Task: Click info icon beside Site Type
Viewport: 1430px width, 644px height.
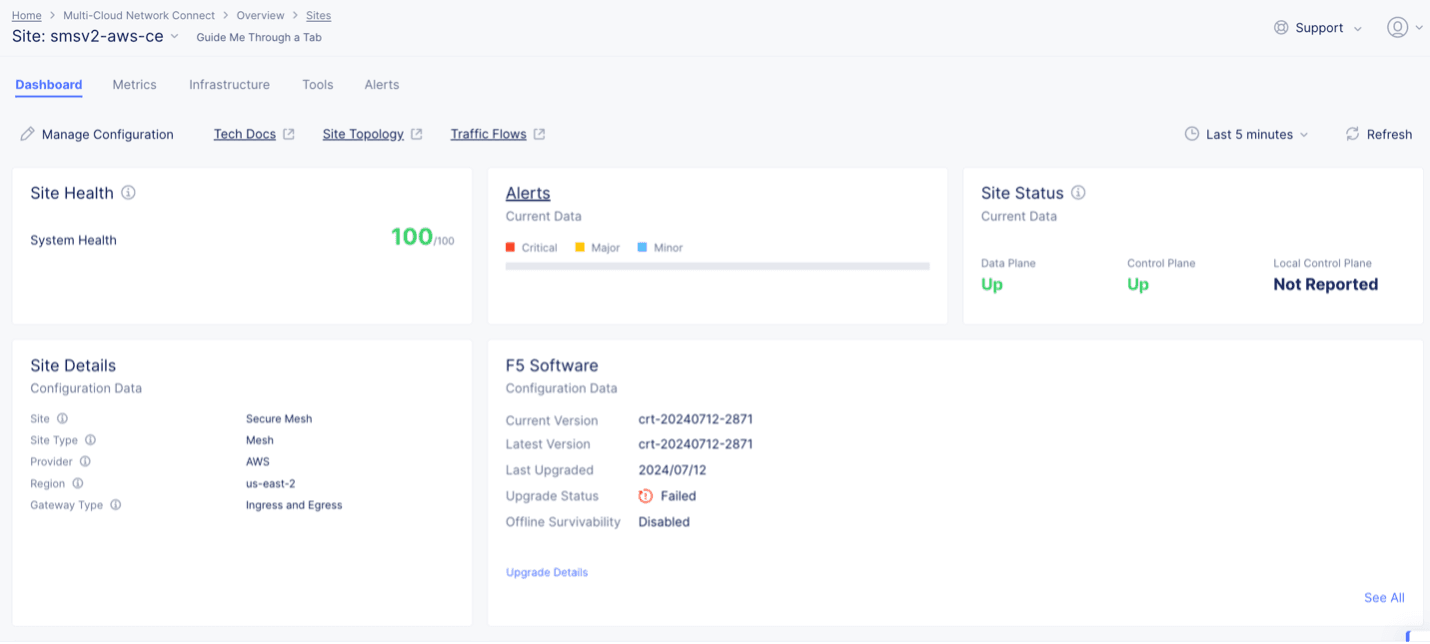Action: click(91, 440)
